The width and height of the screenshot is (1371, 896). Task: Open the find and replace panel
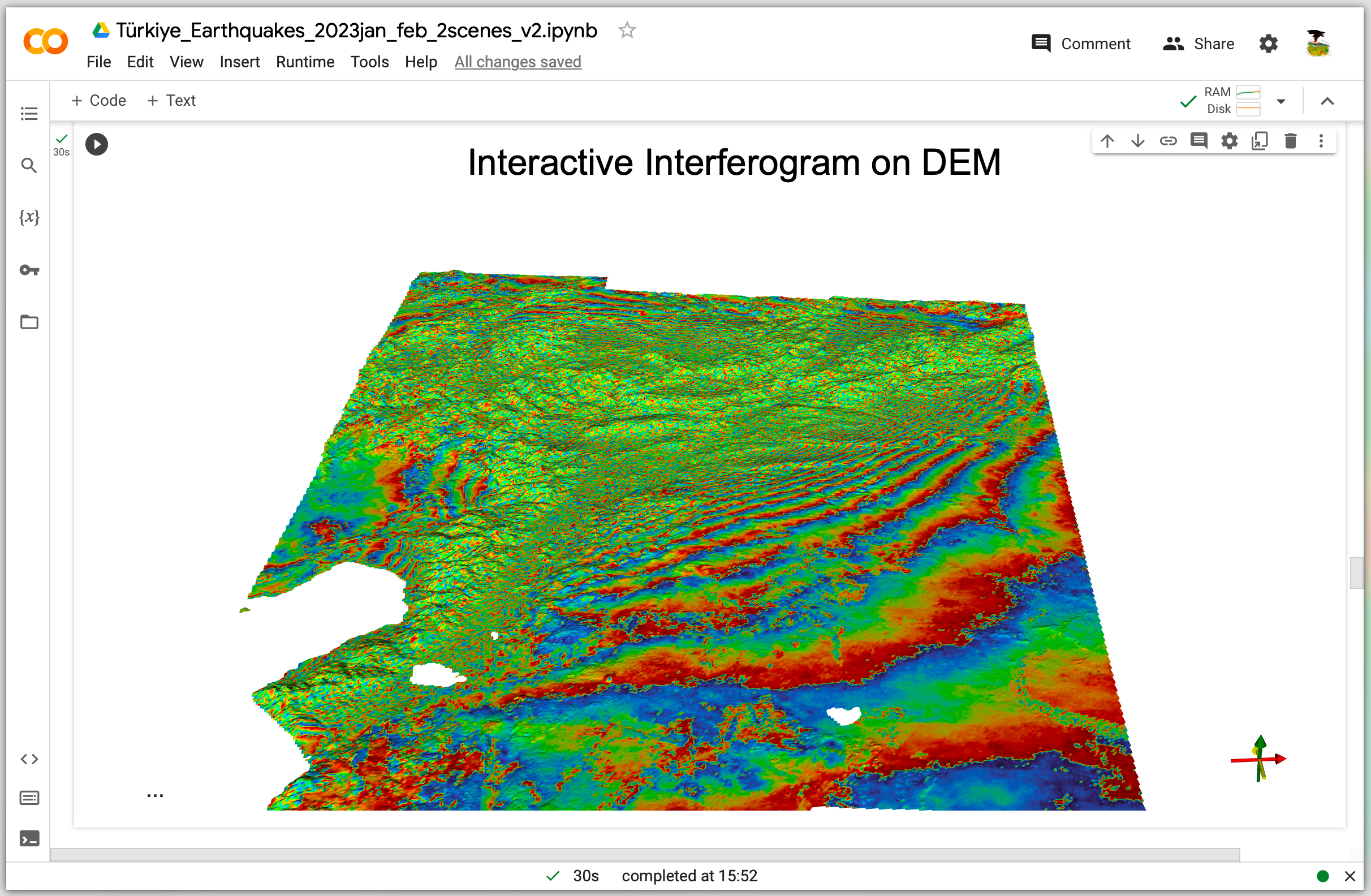coord(29,166)
